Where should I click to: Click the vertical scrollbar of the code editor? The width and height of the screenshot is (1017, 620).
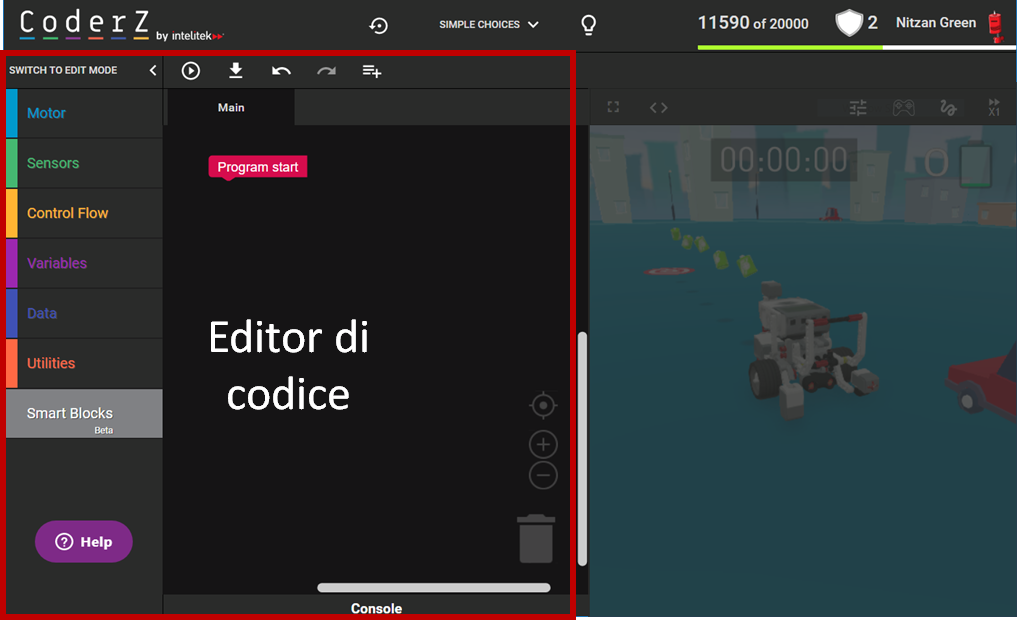click(582, 449)
